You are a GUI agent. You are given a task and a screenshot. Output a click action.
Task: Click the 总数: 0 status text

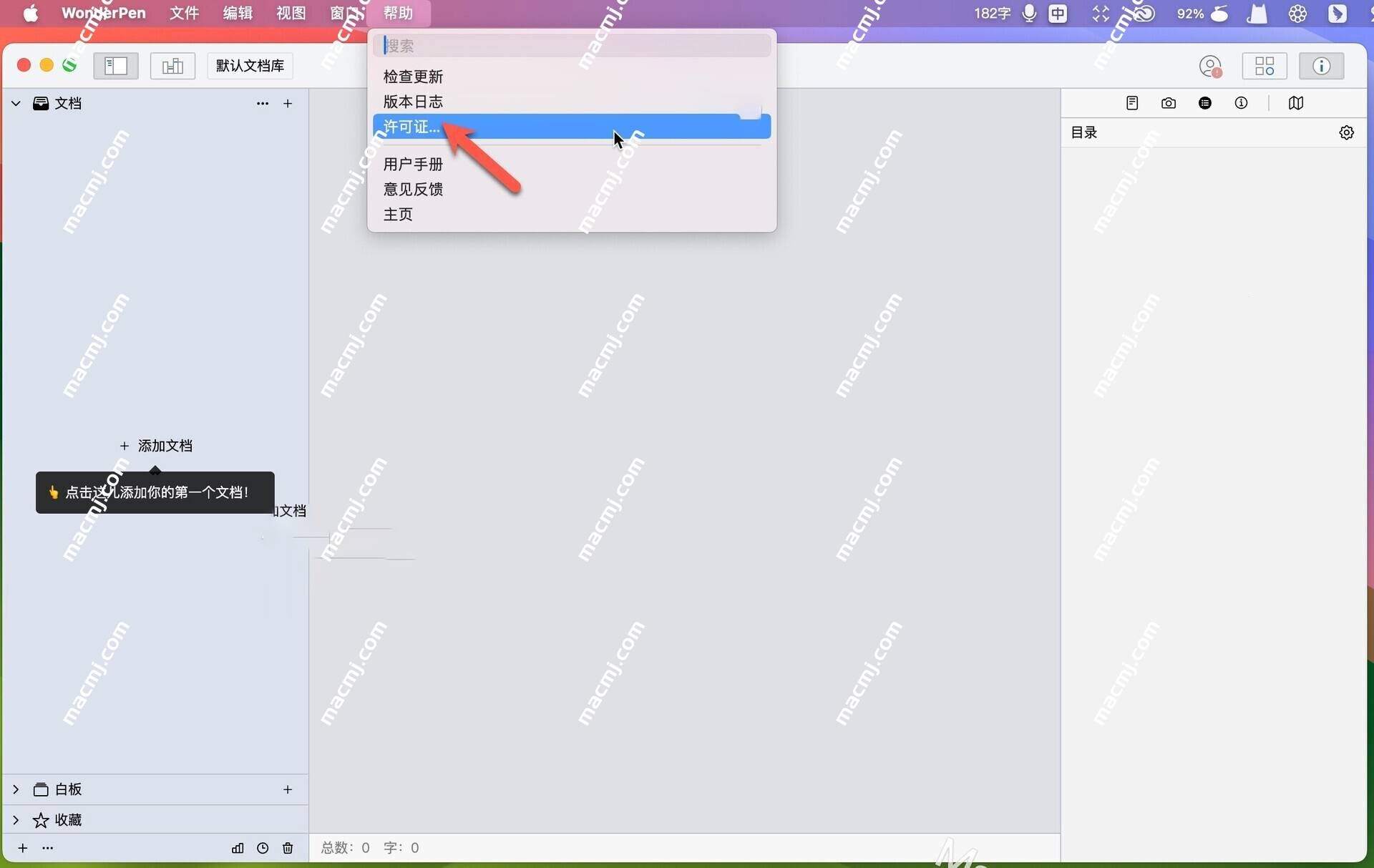(346, 848)
